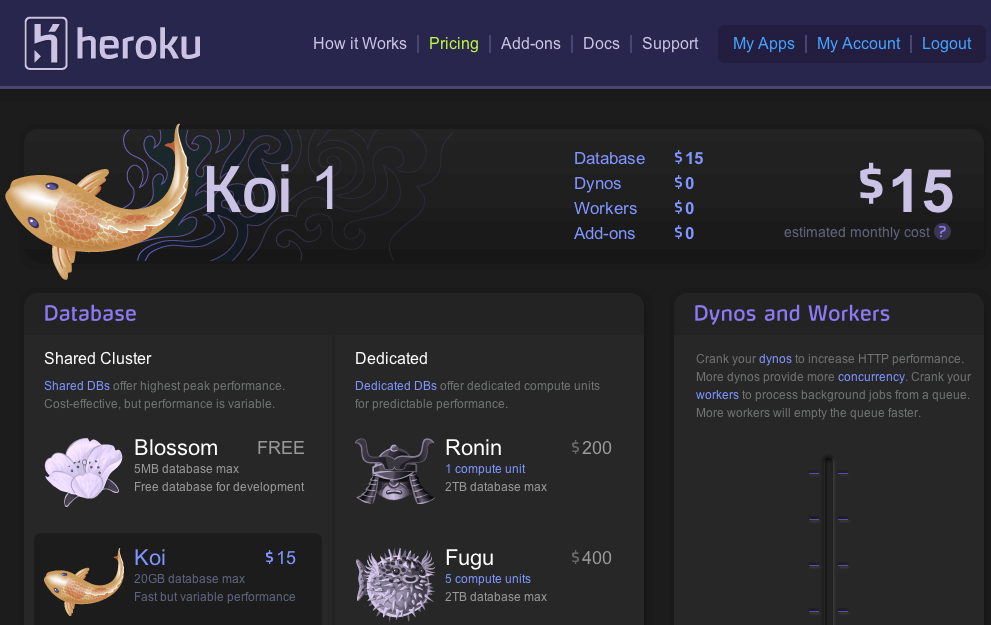991x625 pixels.
Task: Select the Ronin samurai helmet icon
Action: (x=394, y=471)
